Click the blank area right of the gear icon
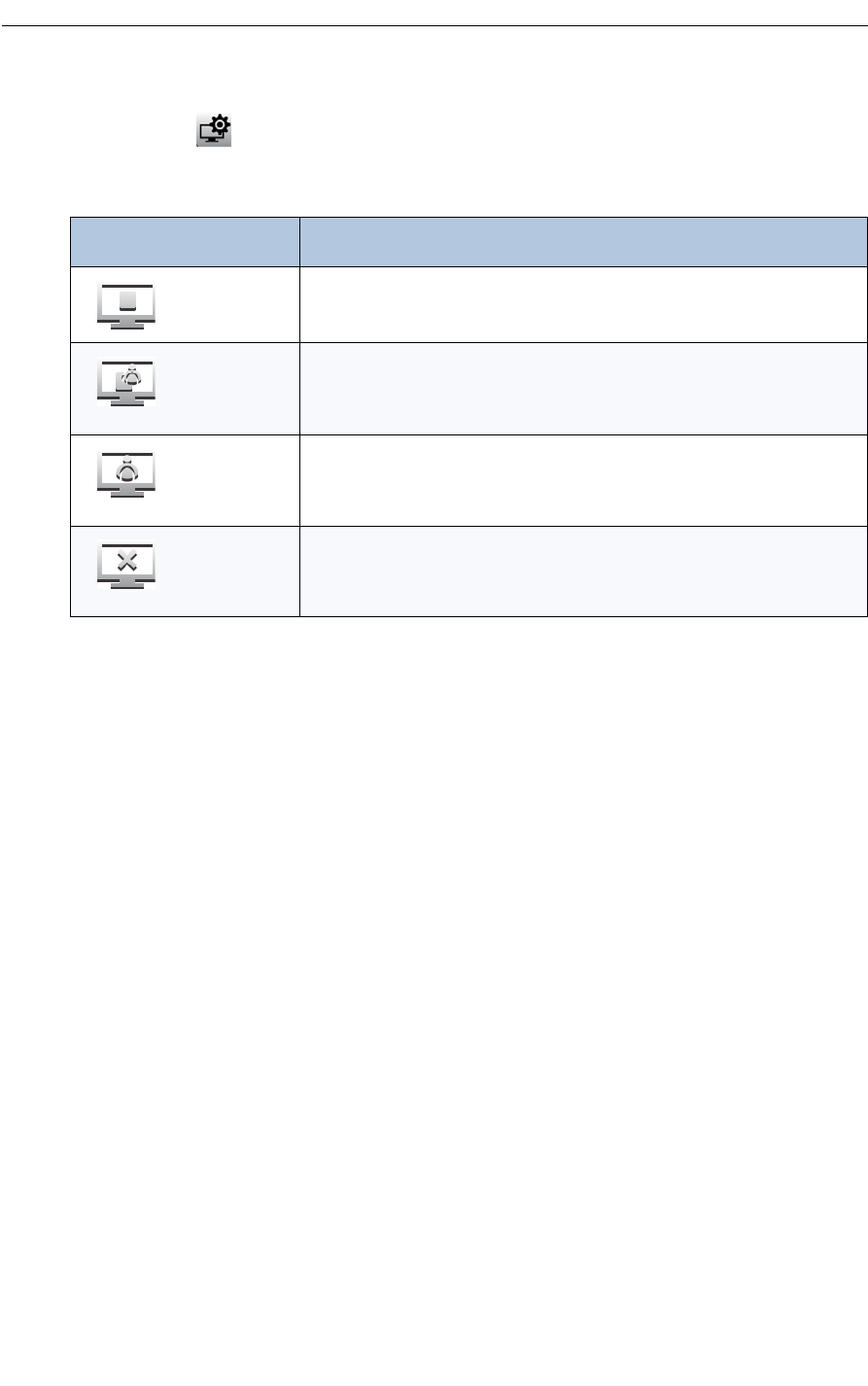The height and width of the screenshot is (1386, 868). (486, 130)
